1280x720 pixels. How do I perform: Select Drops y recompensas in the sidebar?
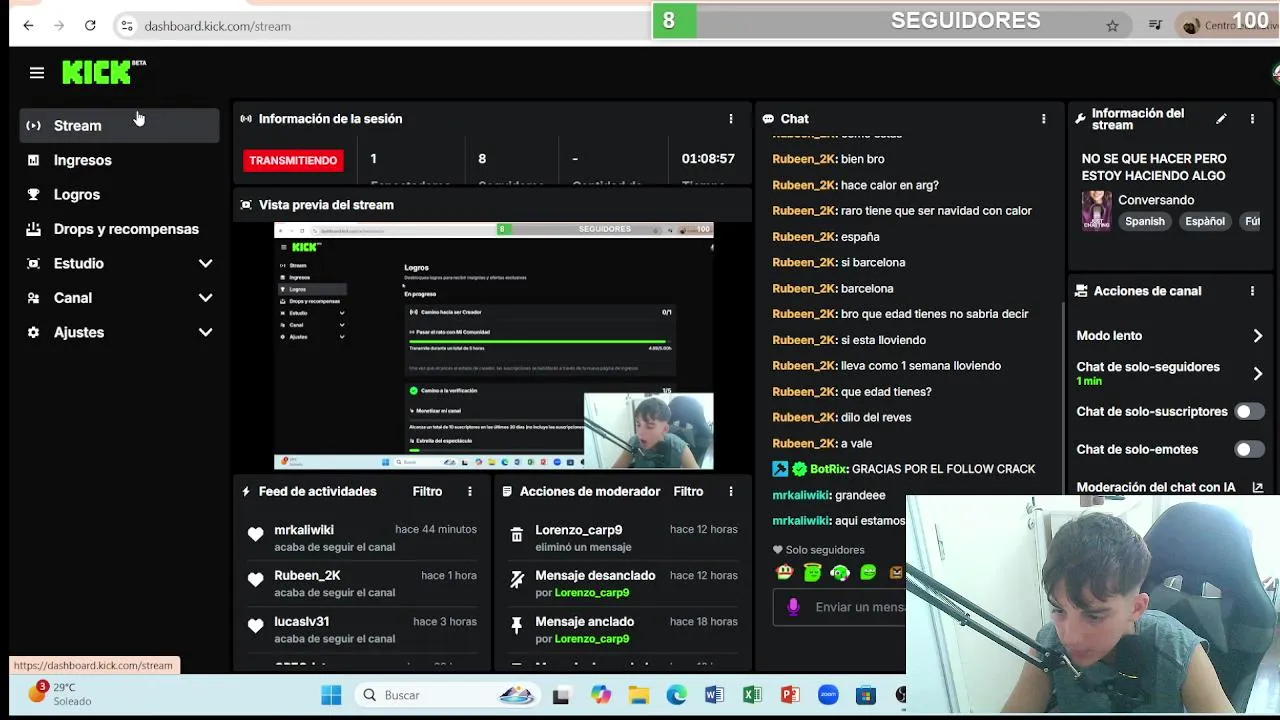120,229
